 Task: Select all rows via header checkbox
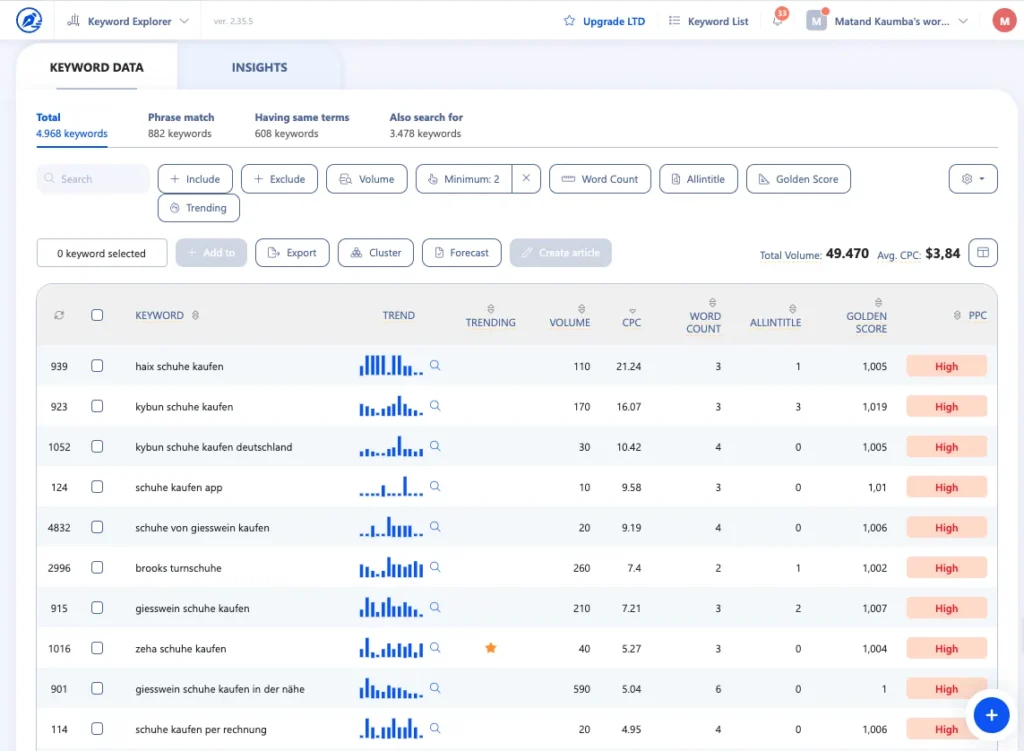[x=97, y=315]
